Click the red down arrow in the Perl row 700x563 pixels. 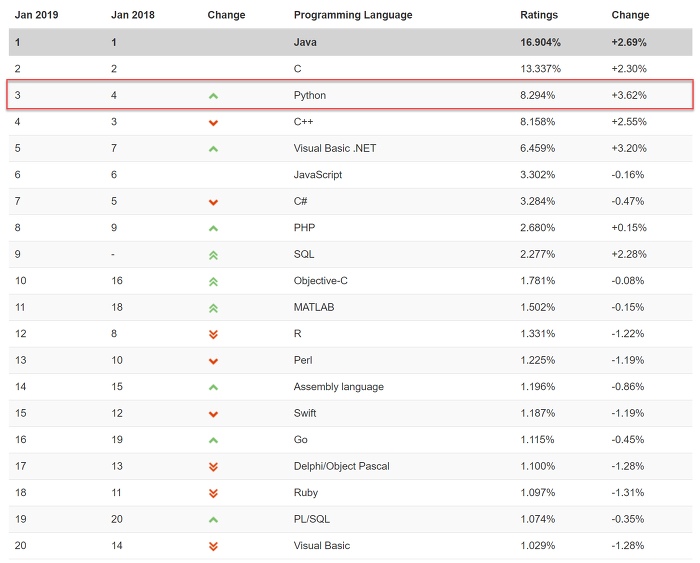(213, 361)
